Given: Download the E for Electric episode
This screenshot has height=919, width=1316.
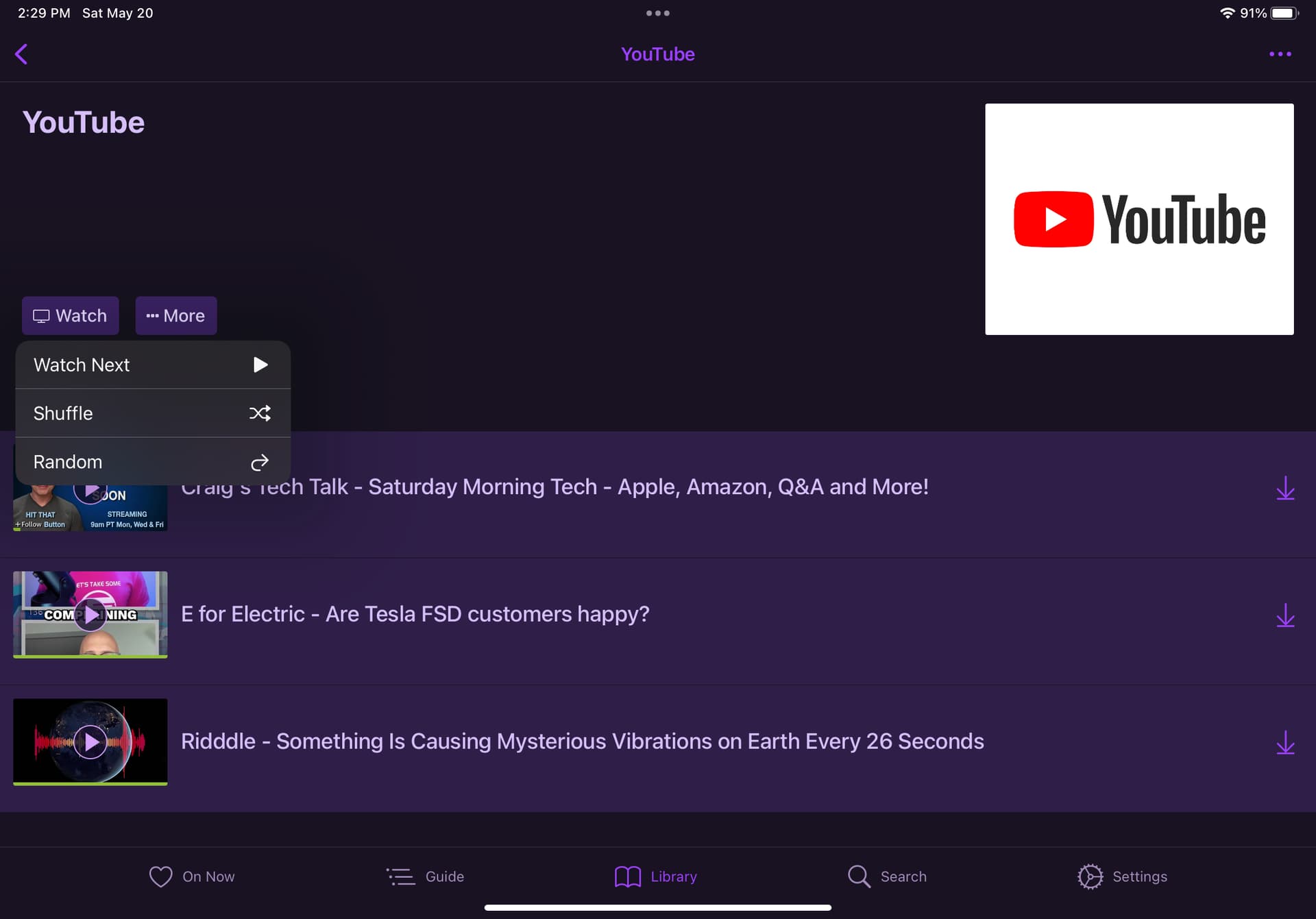Looking at the screenshot, I should pos(1285,615).
